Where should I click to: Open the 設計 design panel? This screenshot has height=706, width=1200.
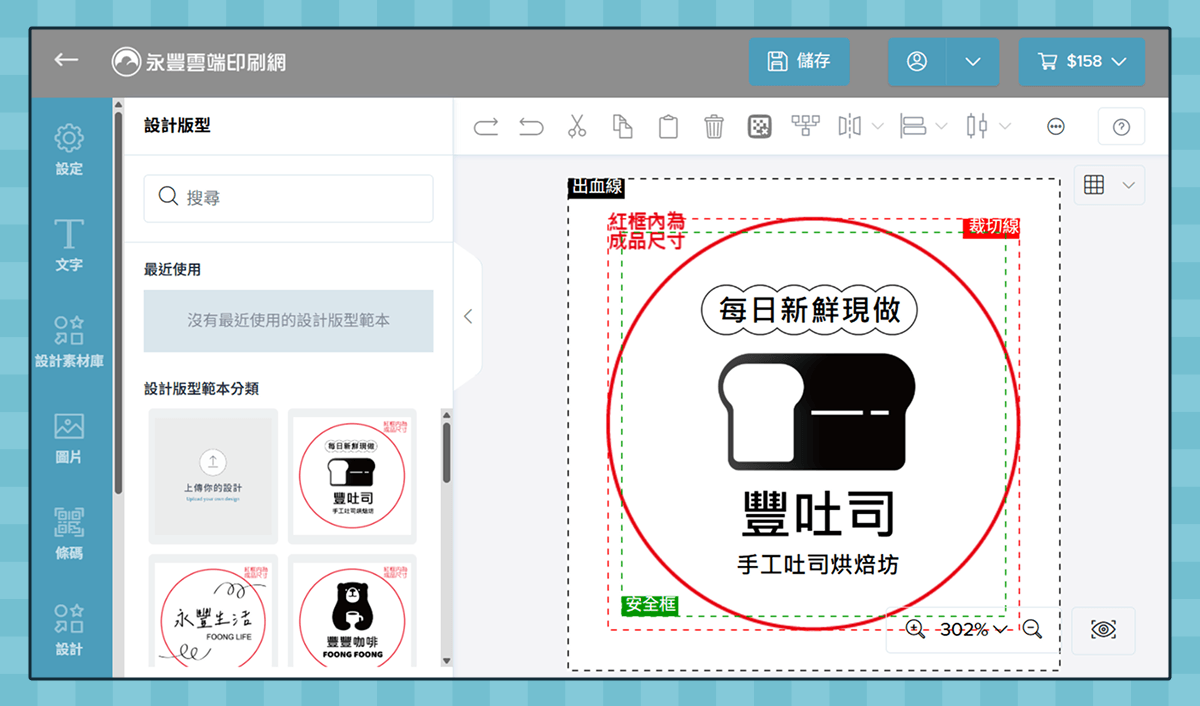coord(69,628)
